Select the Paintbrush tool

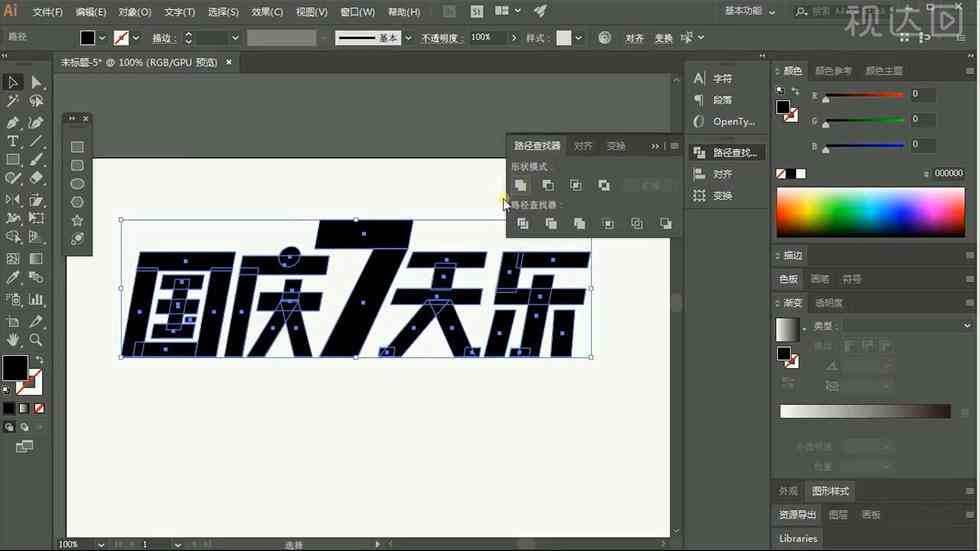[x=36, y=160]
